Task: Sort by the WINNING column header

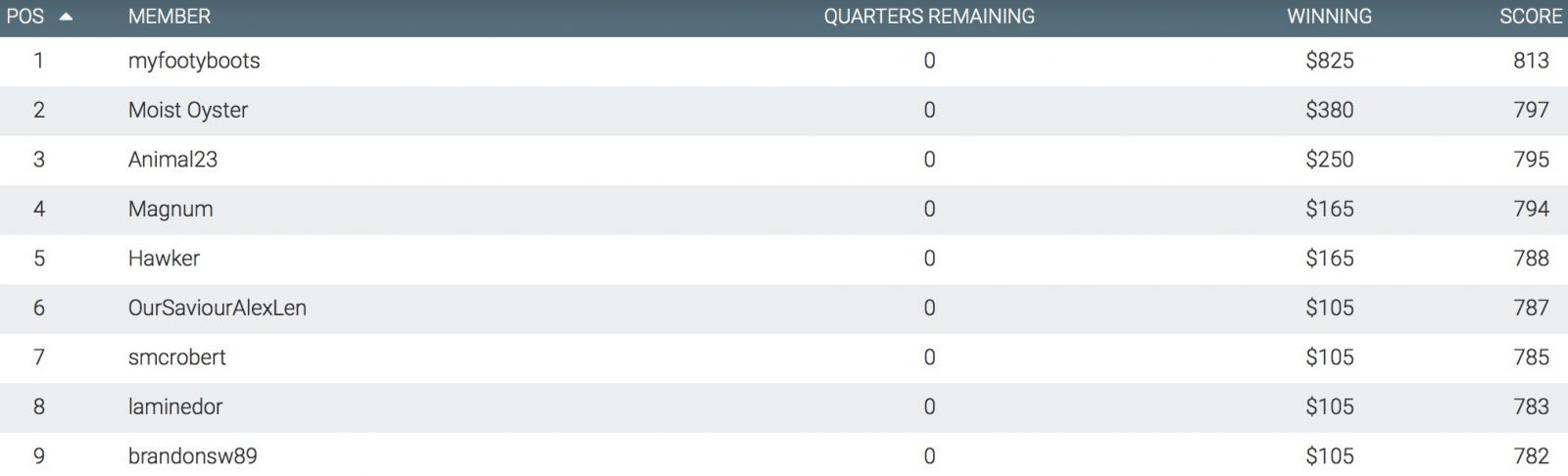Action: (1329, 17)
